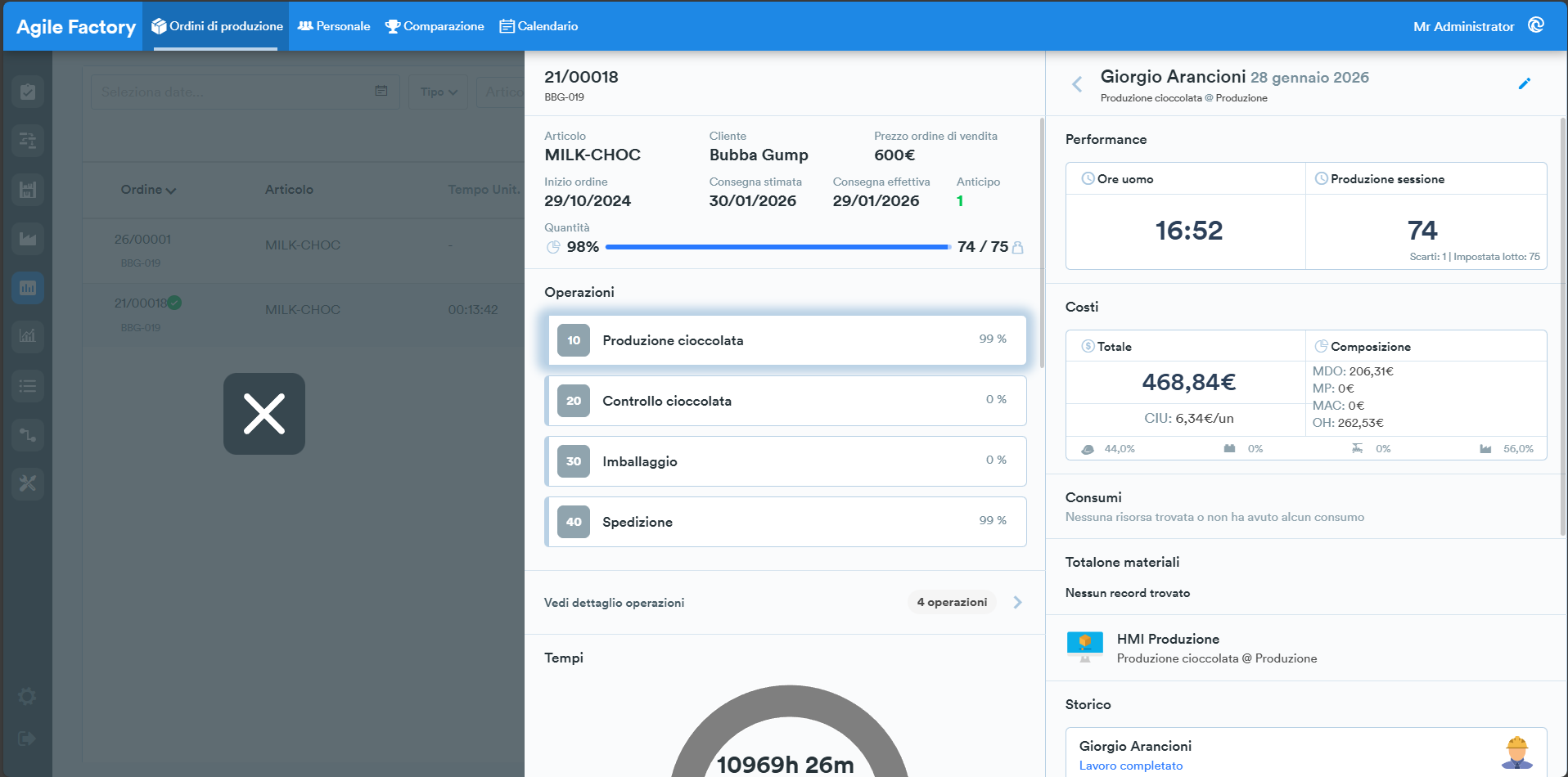This screenshot has height=777, width=1568.
Task: Click the clock icon beside Ore uomo
Action: point(1088,178)
